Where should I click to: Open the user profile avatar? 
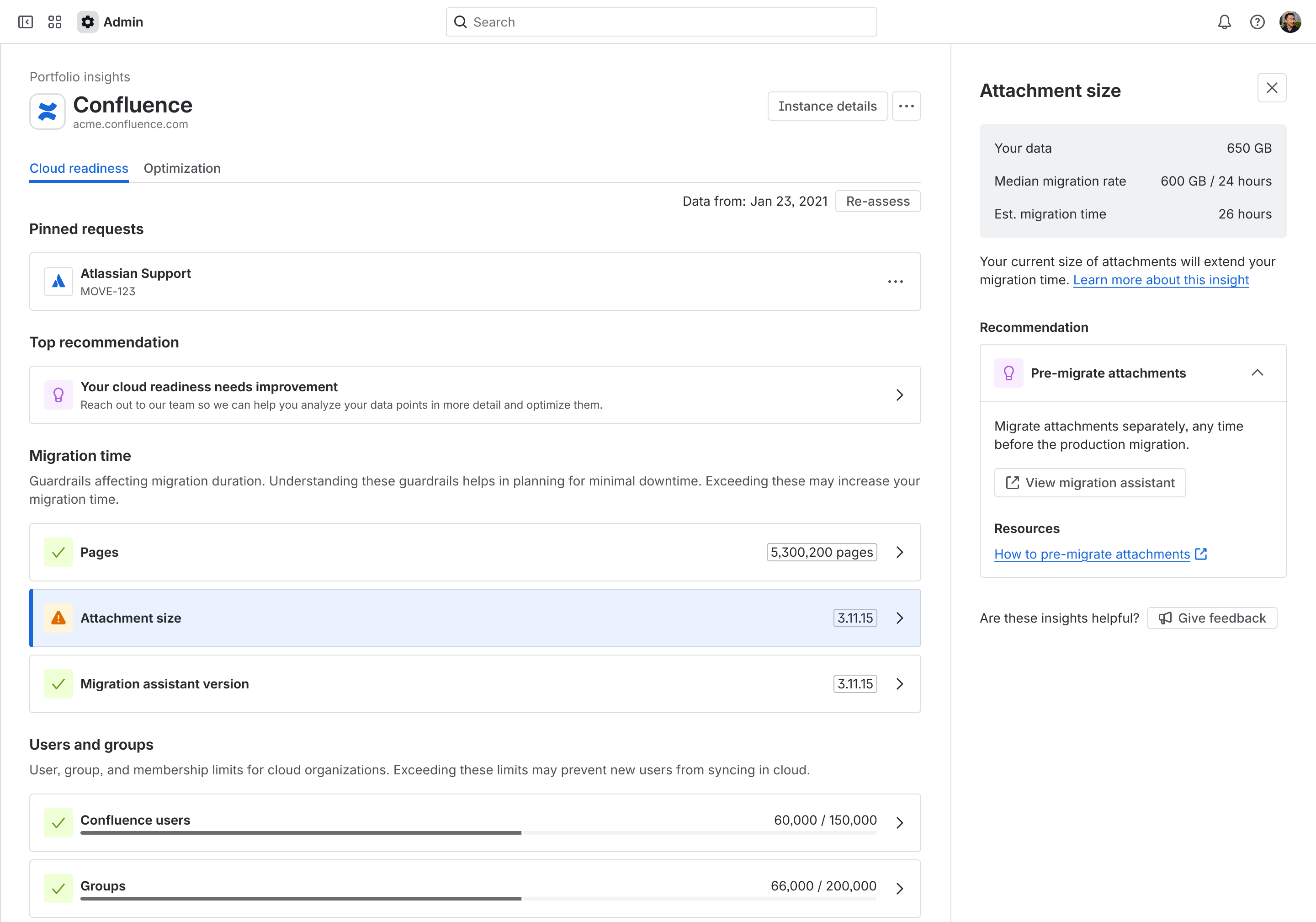click(1290, 22)
